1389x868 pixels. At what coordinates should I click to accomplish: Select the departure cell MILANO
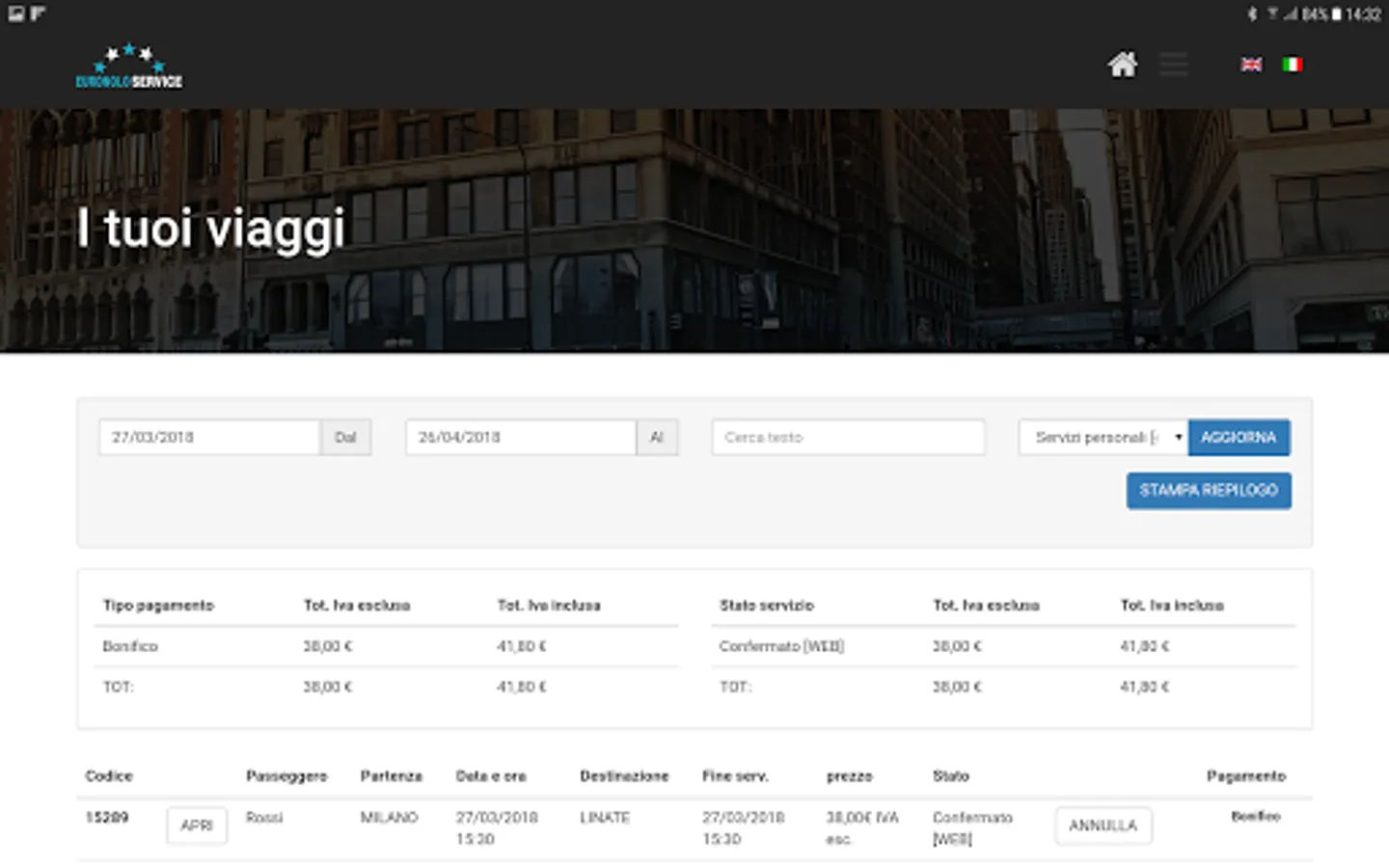click(389, 818)
